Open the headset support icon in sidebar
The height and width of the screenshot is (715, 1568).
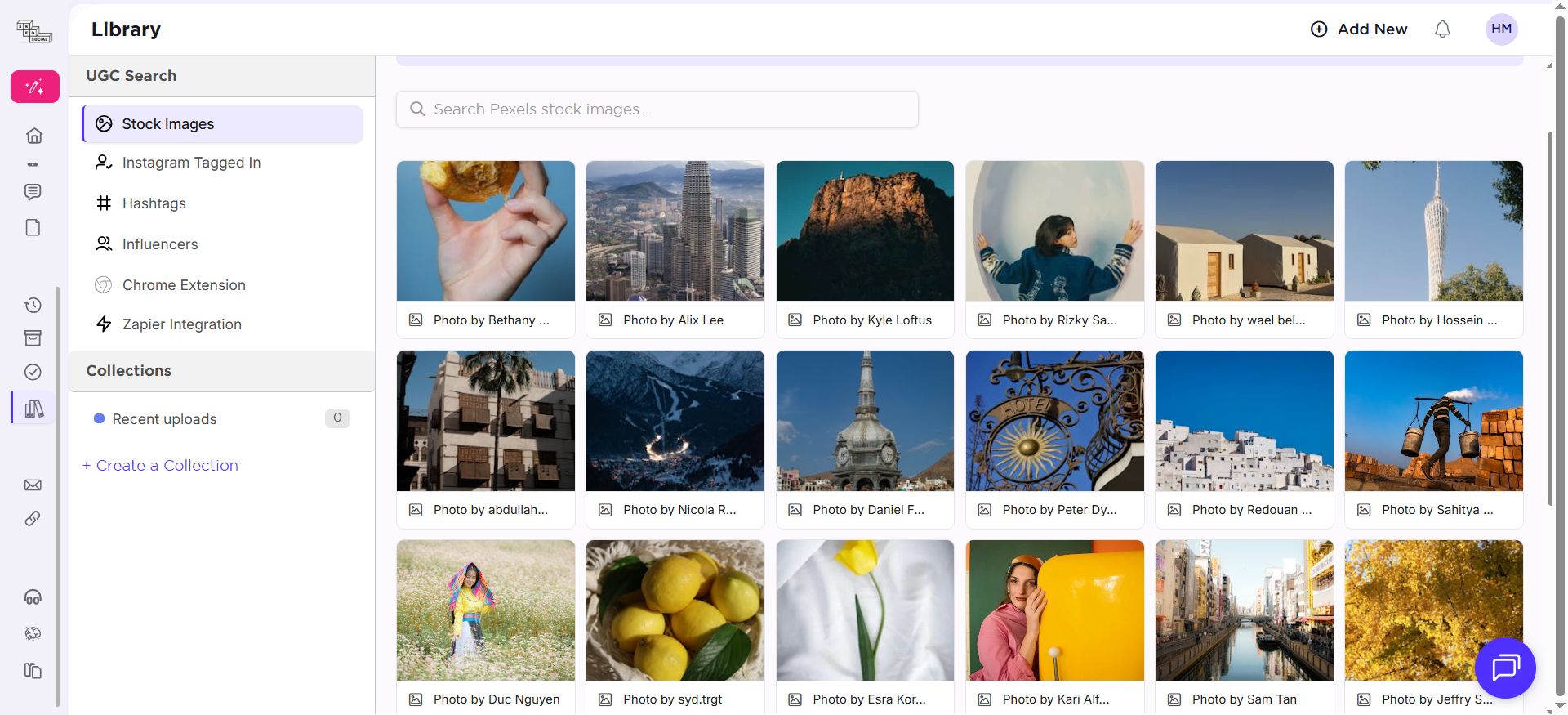pos(33,597)
